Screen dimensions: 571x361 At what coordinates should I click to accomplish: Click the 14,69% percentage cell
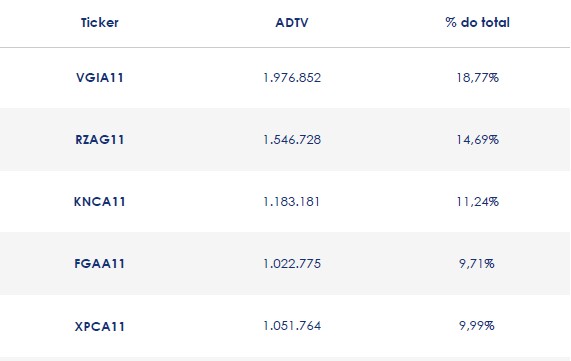[x=477, y=140]
